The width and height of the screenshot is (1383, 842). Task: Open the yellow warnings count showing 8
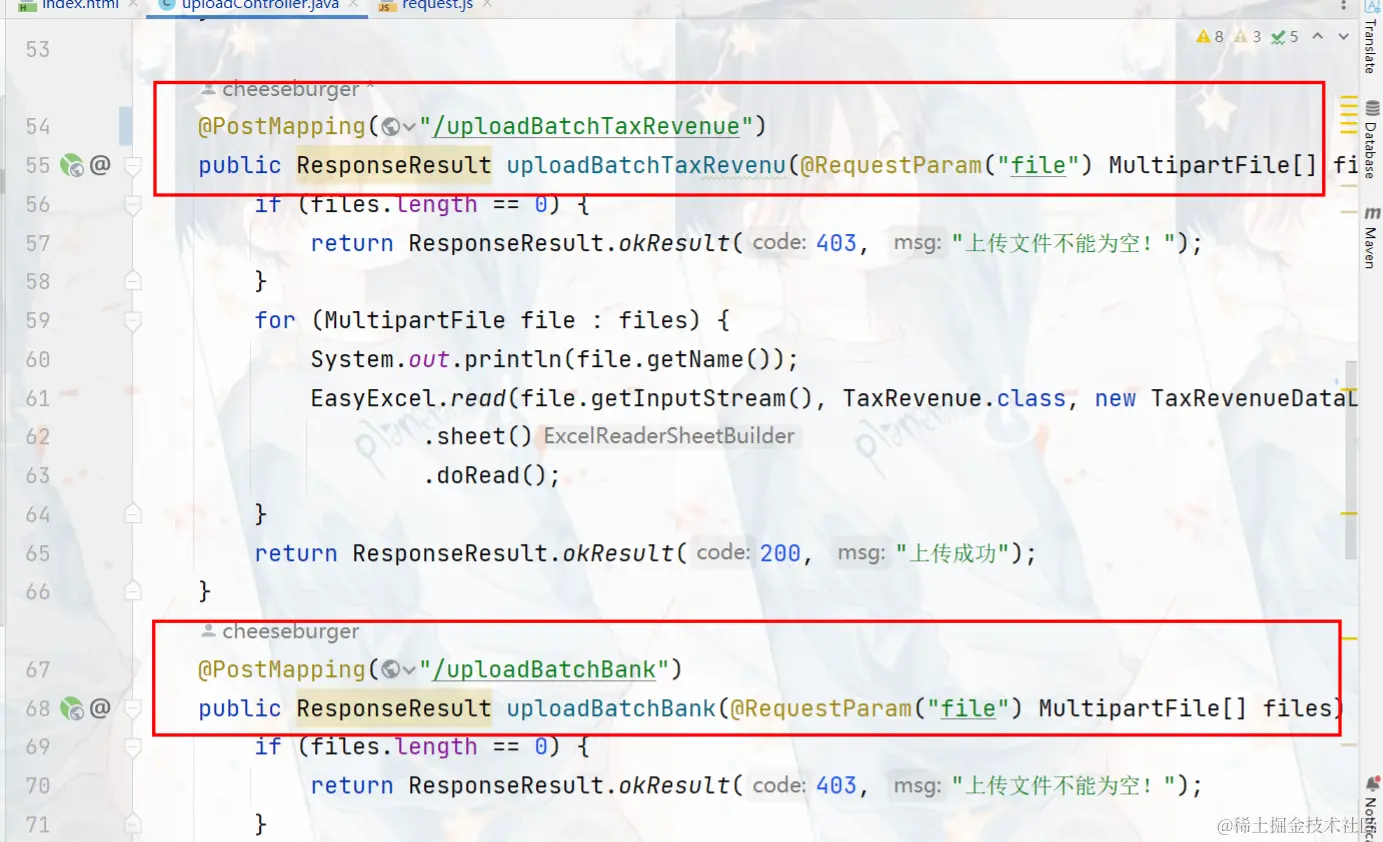[x=1210, y=36]
